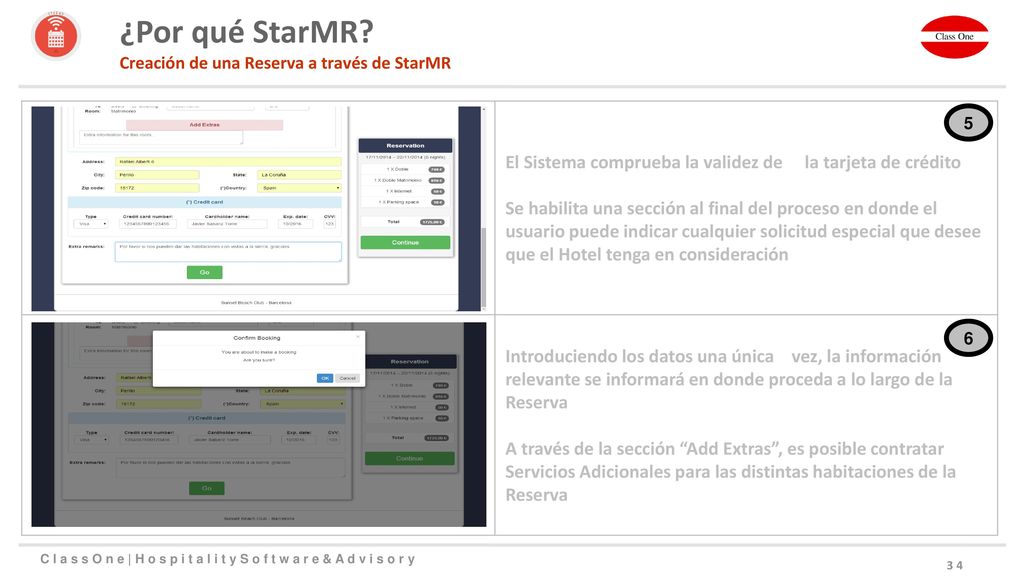Click the Exp. date field in step 5 screenshot
Viewport: 1024px width, 576px height.
pyautogui.click(x=295, y=224)
